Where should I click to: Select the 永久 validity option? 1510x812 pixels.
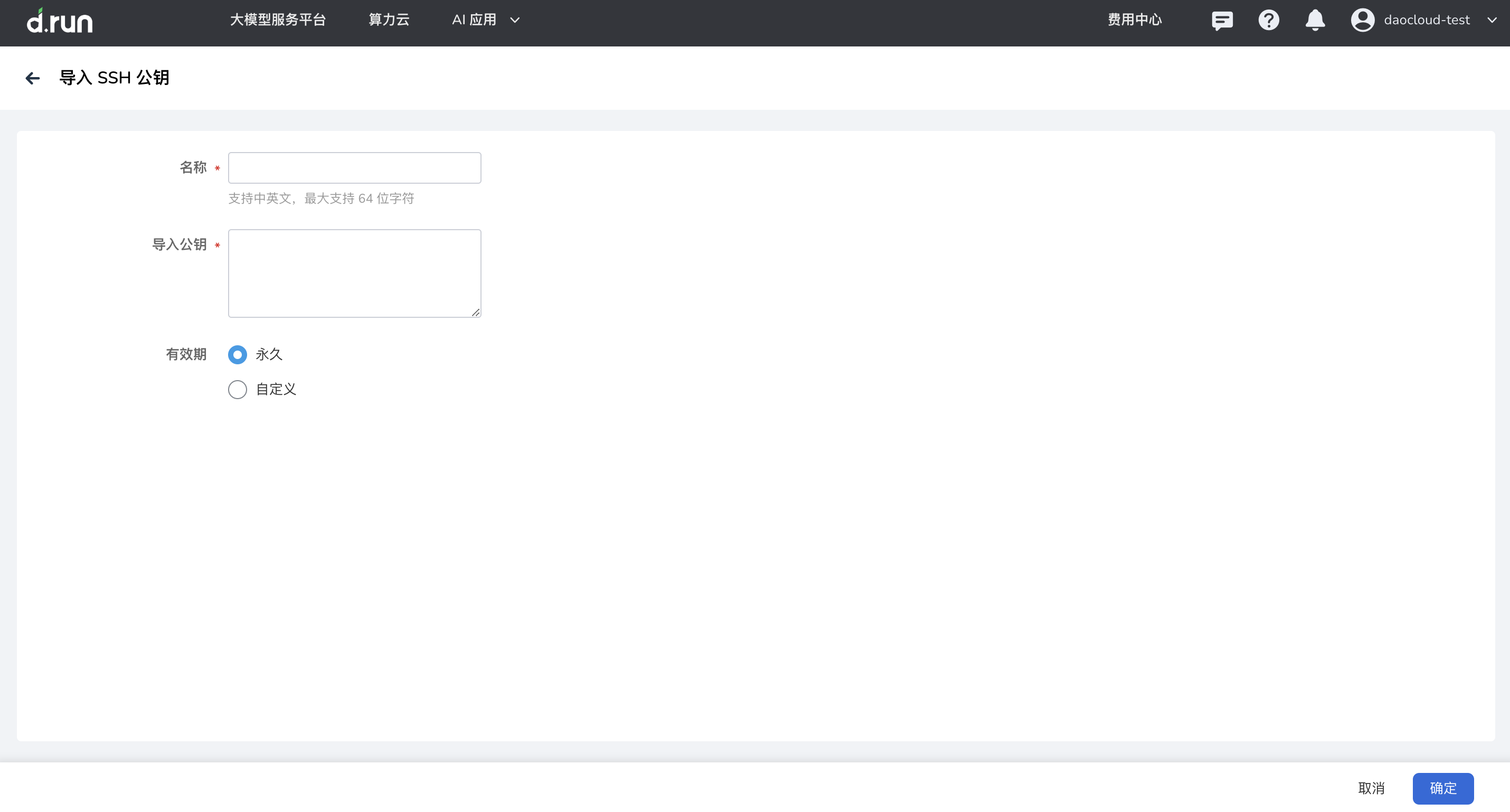tap(238, 355)
